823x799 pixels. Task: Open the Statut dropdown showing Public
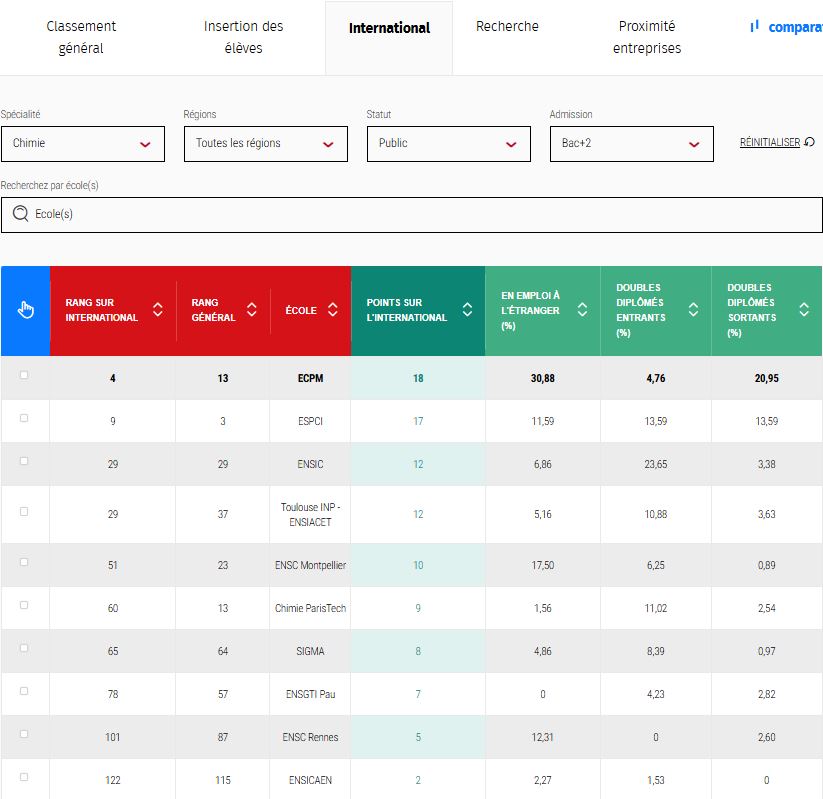click(x=448, y=144)
